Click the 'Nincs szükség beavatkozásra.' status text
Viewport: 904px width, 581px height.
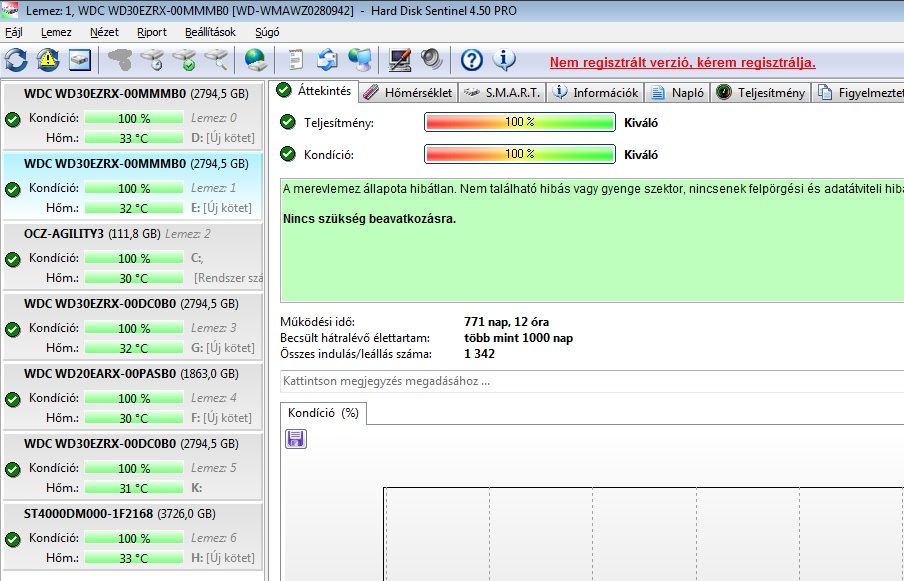(x=370, y=219)
